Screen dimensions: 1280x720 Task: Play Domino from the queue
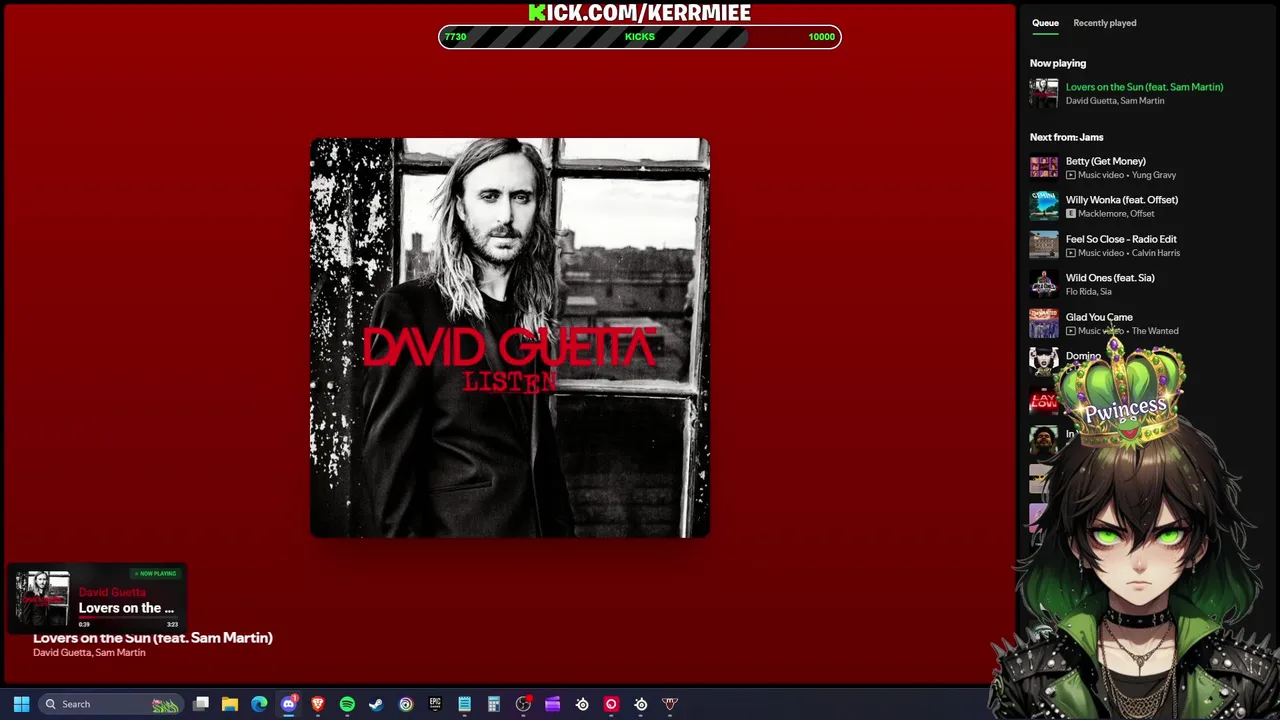[1083, 356]
